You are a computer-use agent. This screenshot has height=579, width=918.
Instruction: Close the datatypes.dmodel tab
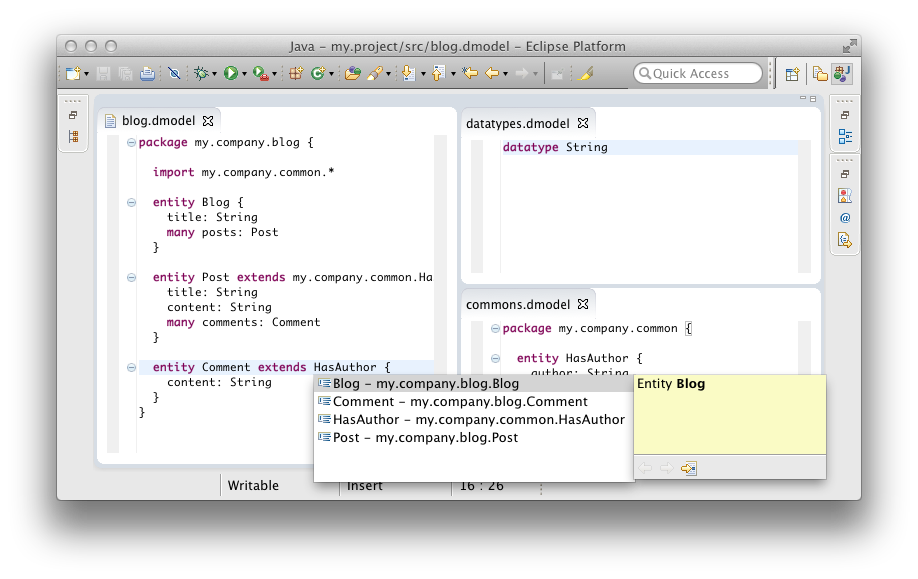(x=583, y=123)
